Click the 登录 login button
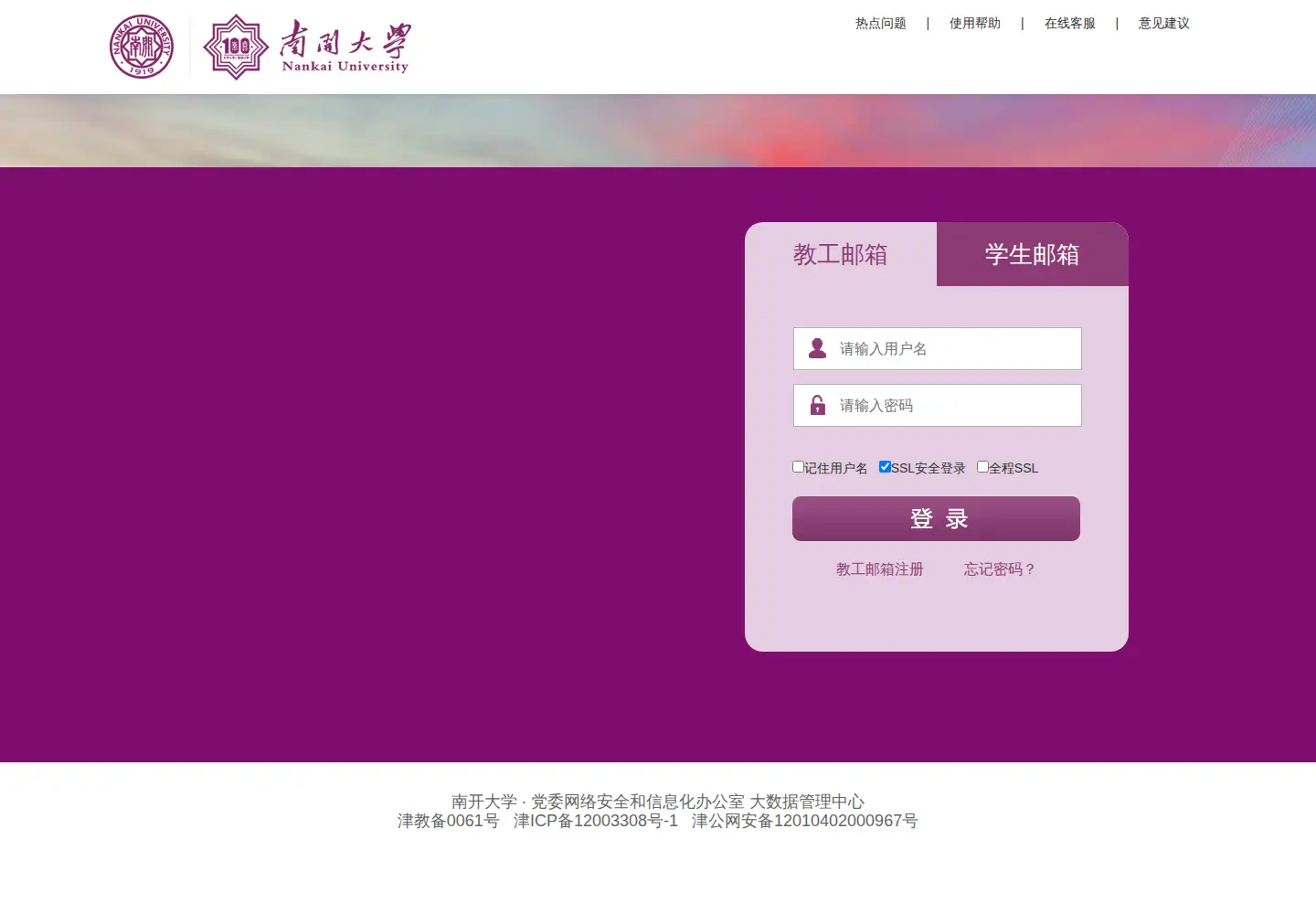 coord(936,519)
